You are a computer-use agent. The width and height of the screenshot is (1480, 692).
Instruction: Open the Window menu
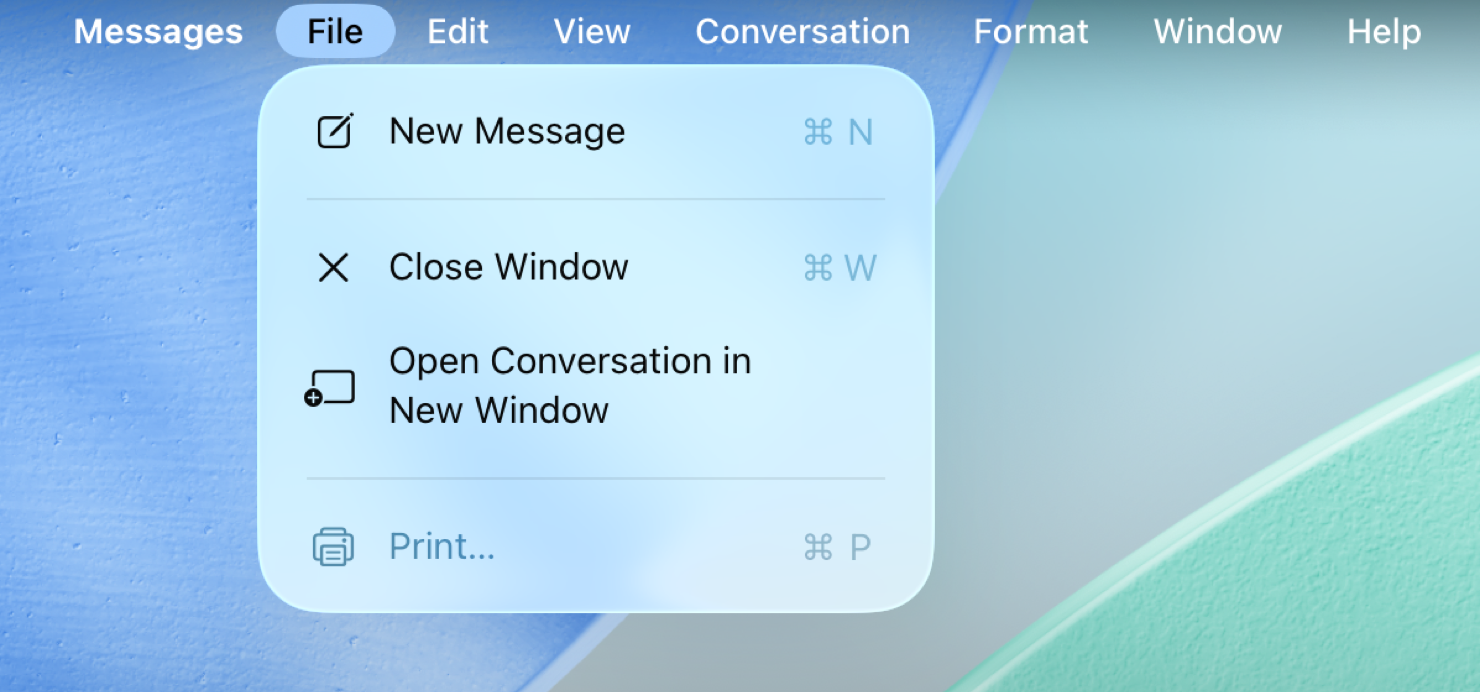pos(1217,31)
